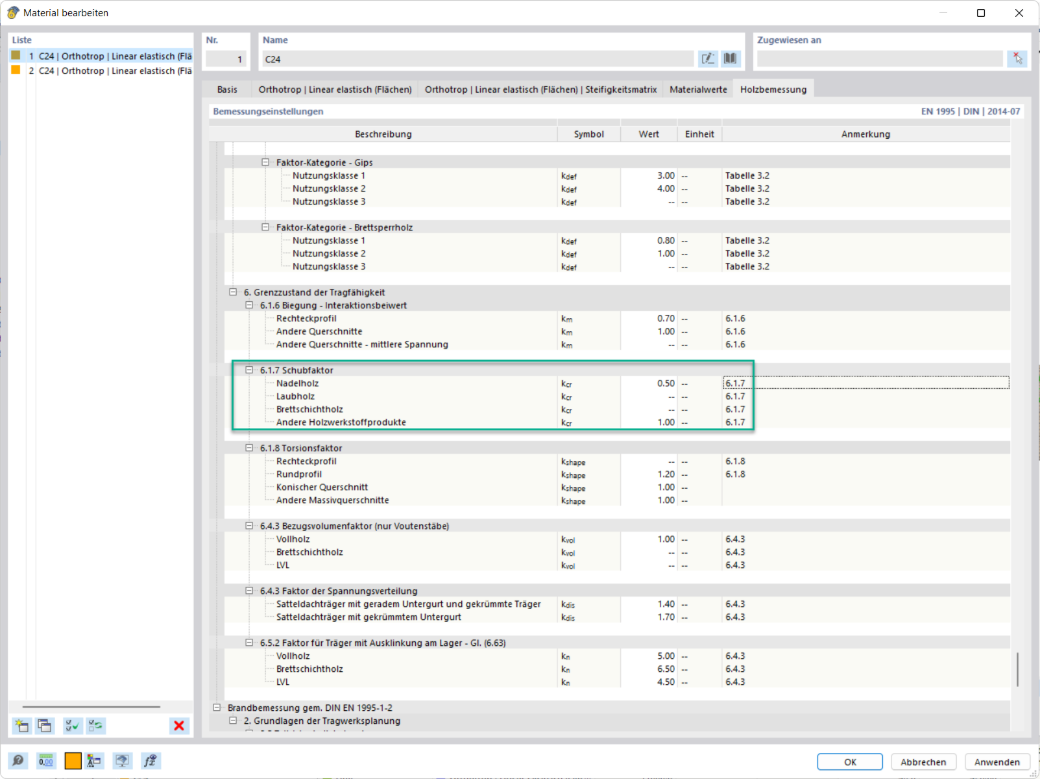Image resolution: width=1040 pixels, height=779 pixels.
Task: Collapse the Brandbemessung gem. DIN EN 1995-1-2 group
Action: coord(217,707)
